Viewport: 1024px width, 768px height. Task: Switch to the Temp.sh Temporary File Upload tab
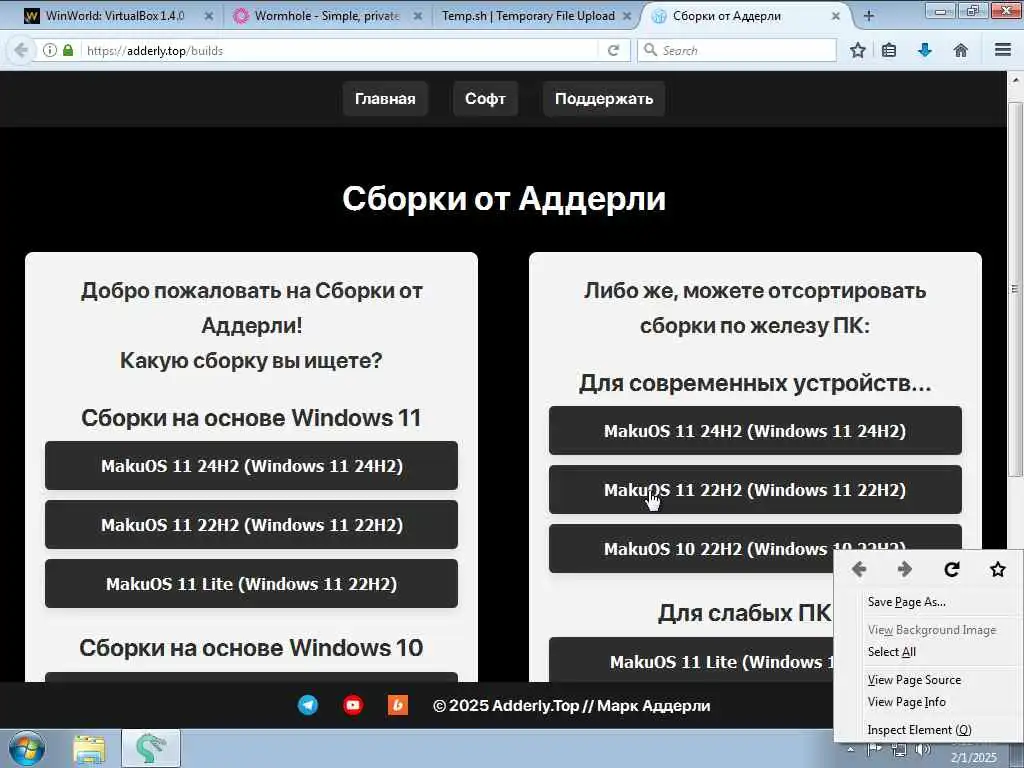(x=529, y=16)
